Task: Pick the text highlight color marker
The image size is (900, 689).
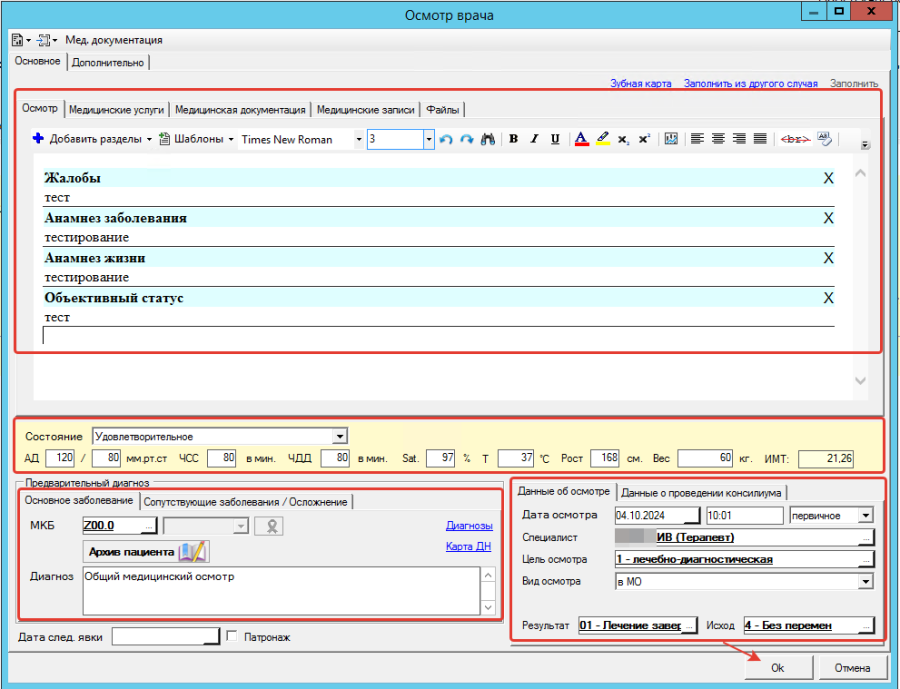Action: click(603, 139)
